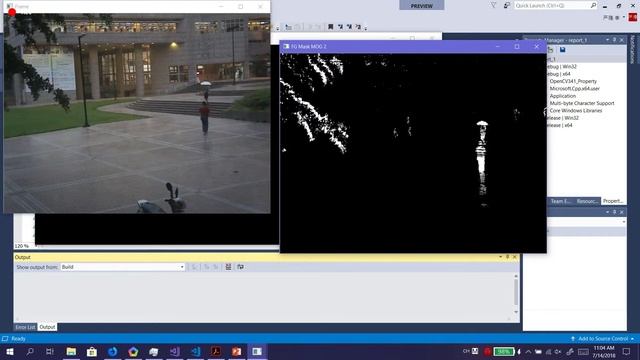
Task: Select the Release | Win32 configuration node
Action: pyautogui.click(x=562, y=118)
